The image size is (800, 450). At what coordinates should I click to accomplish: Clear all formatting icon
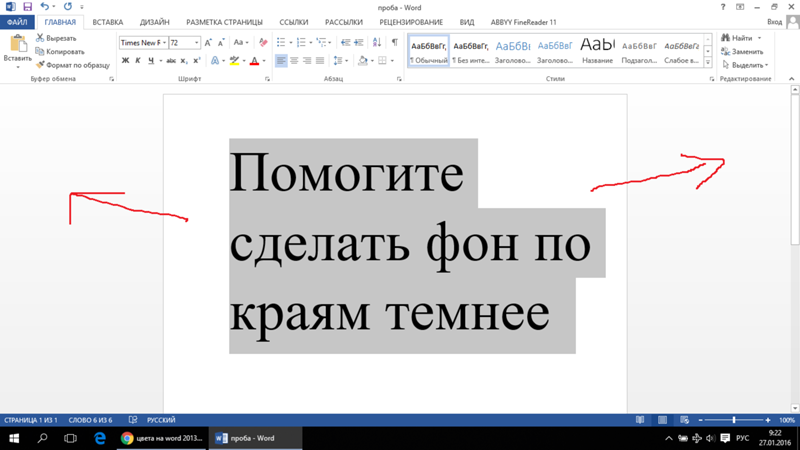coord(263,43)
